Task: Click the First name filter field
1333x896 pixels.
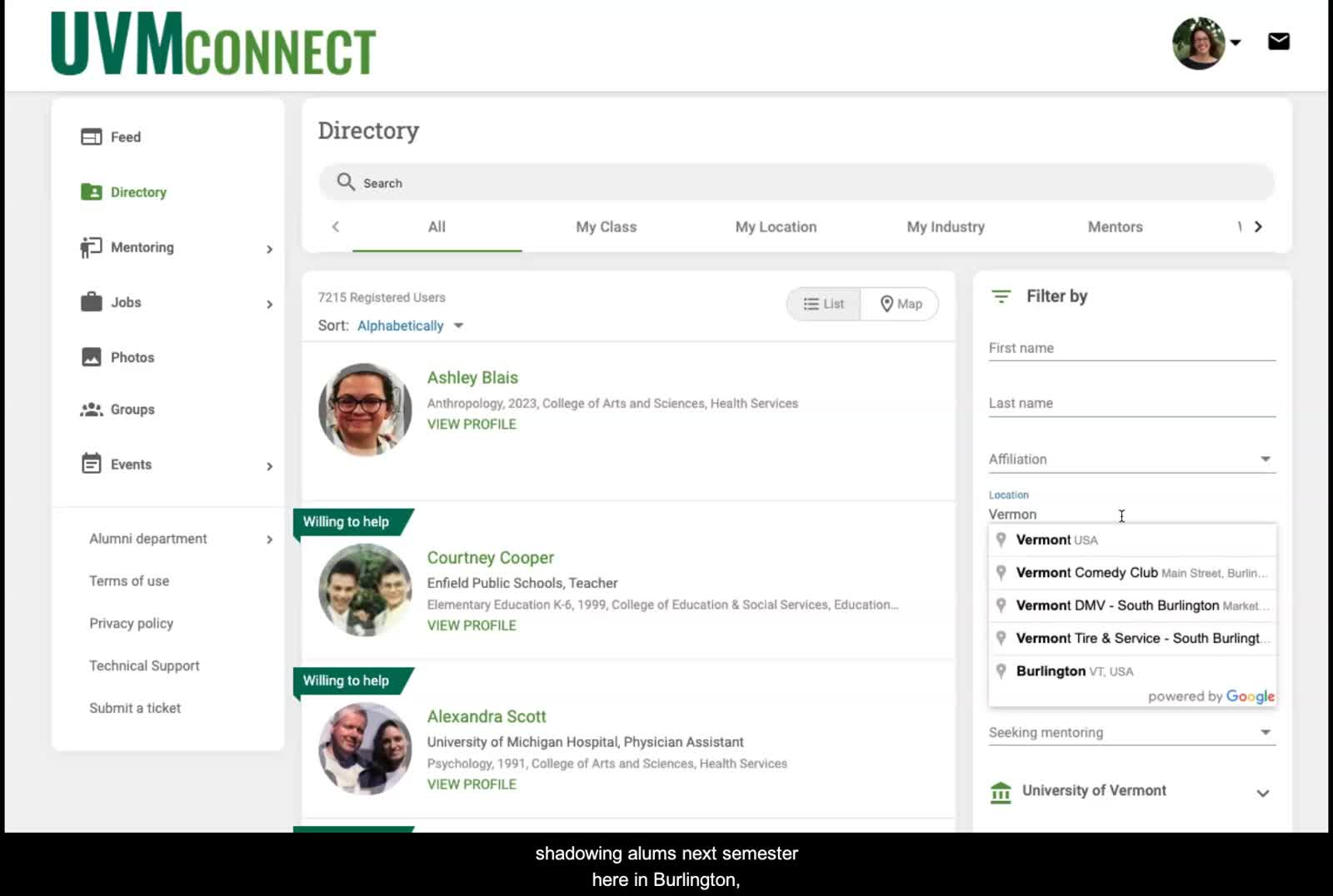Action: coord(1131,348)
